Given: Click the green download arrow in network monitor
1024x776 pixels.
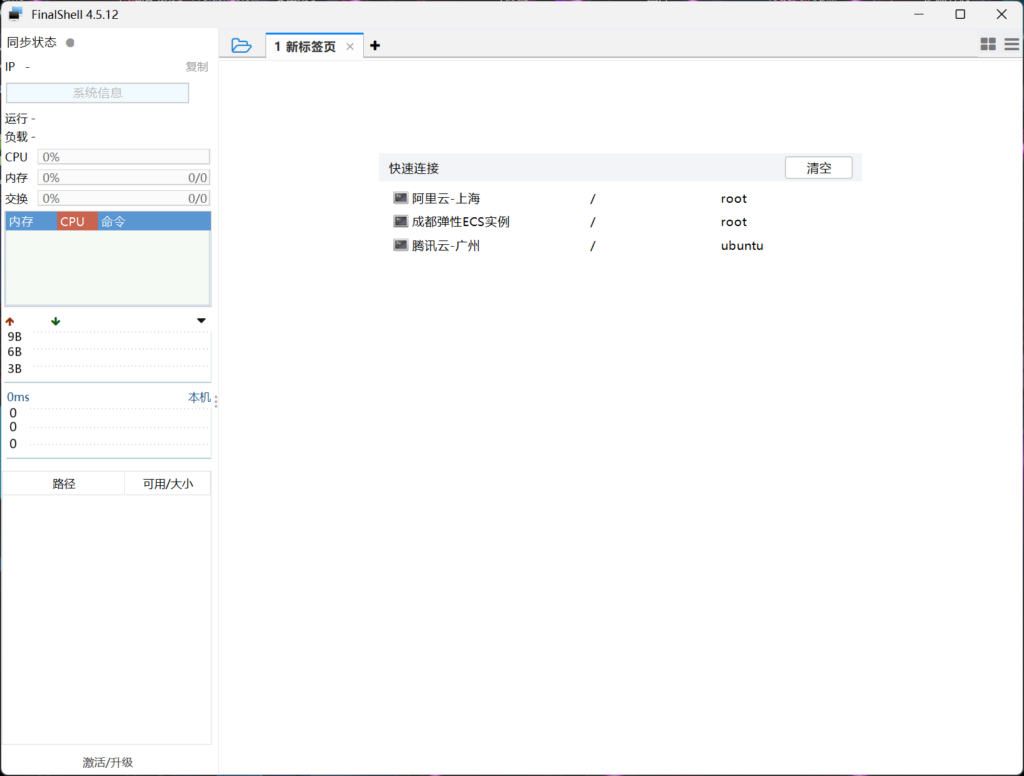Looking at the screenshot, I should (x=55, y=321).
